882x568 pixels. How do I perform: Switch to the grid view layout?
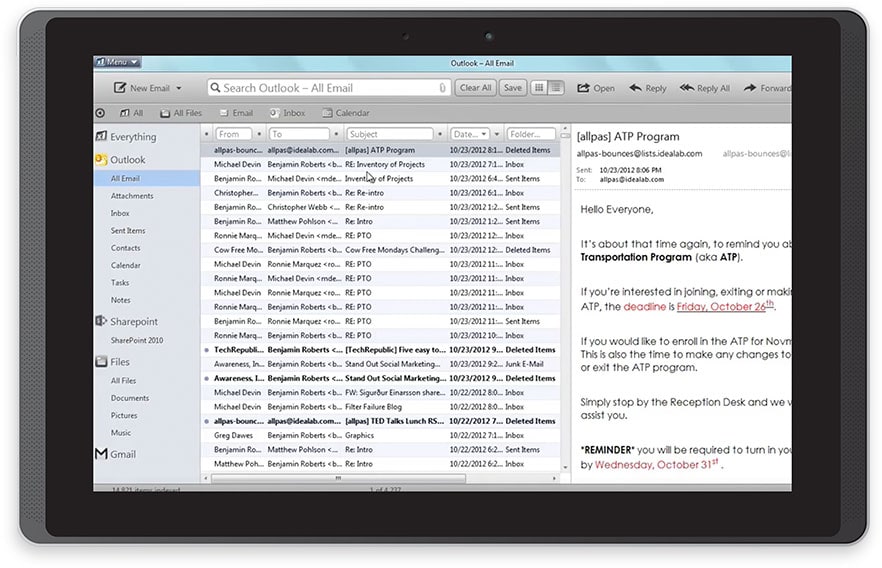click(539, 88)
